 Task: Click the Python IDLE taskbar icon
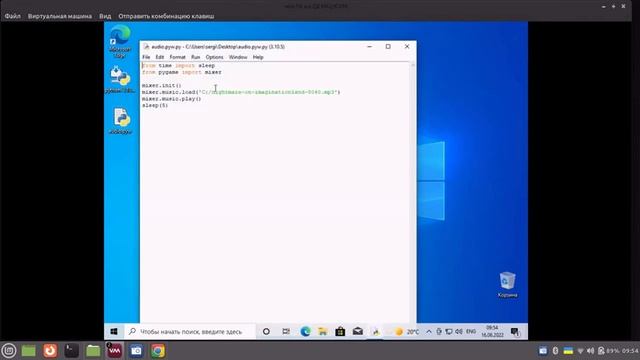click(376, 331)
